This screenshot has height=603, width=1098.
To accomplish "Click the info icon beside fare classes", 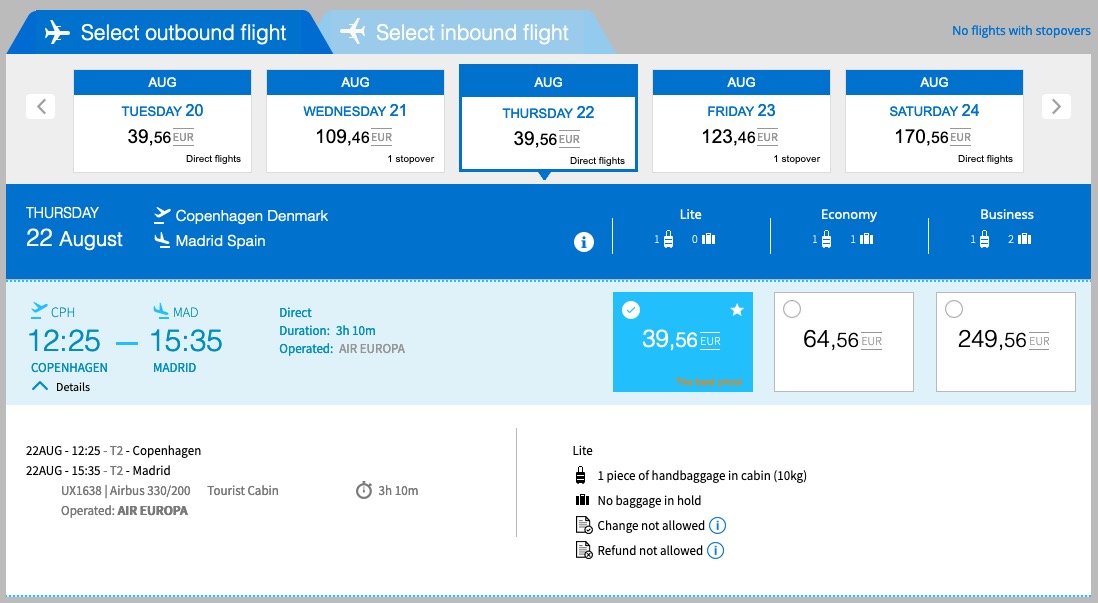I will (x=584, y=241).
